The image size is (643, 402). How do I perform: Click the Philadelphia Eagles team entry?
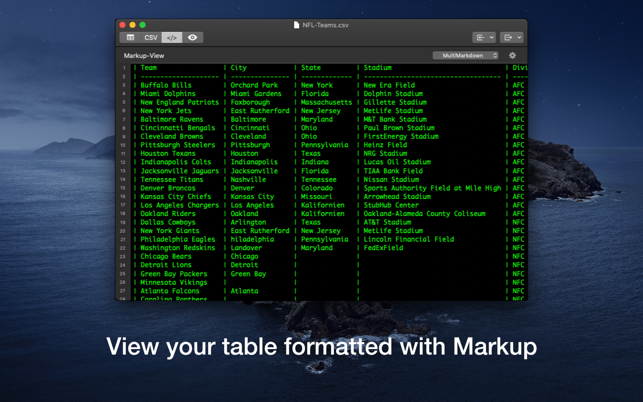178,239
